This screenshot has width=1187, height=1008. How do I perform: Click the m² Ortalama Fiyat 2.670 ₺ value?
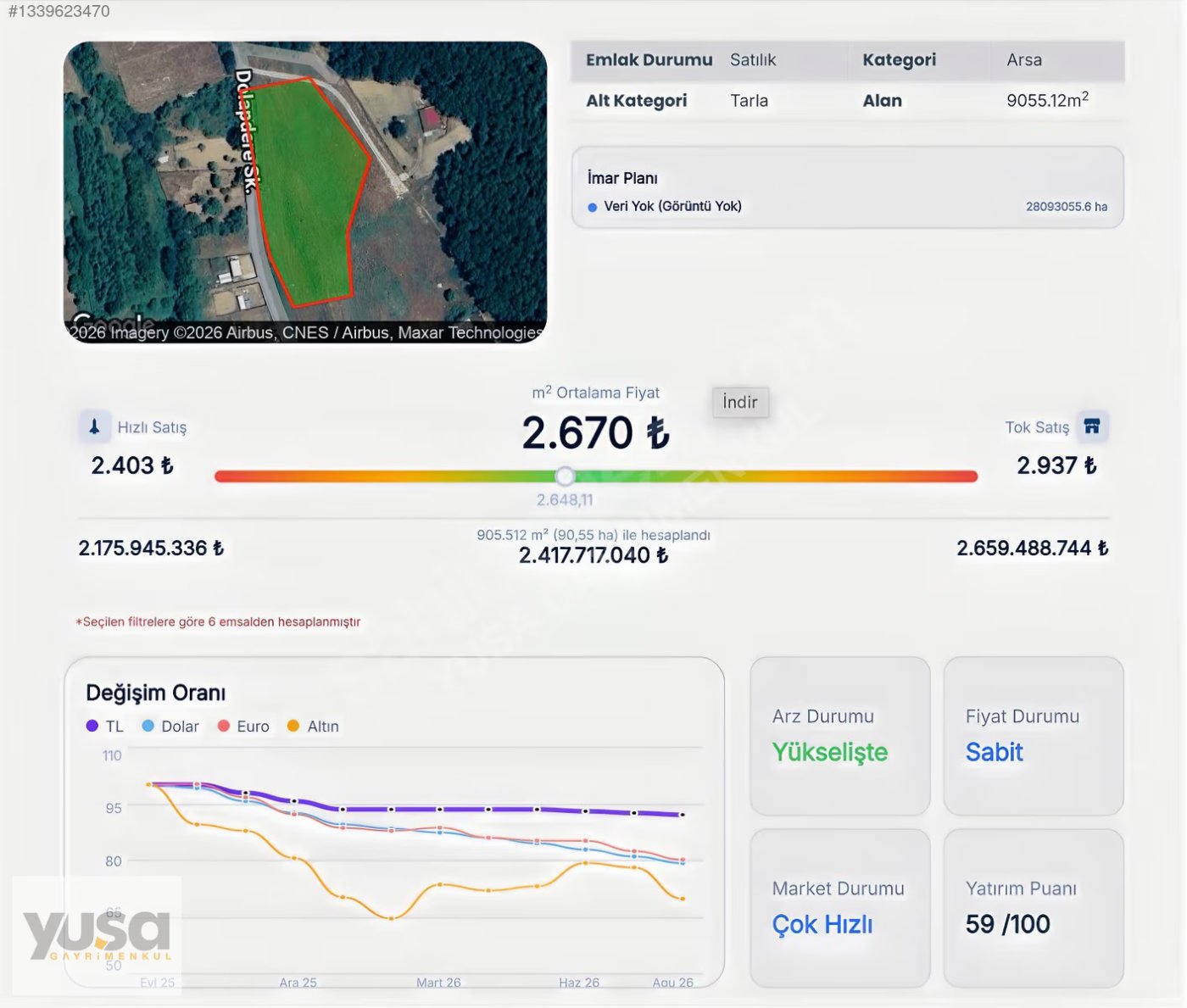click(x=595, y=432)
